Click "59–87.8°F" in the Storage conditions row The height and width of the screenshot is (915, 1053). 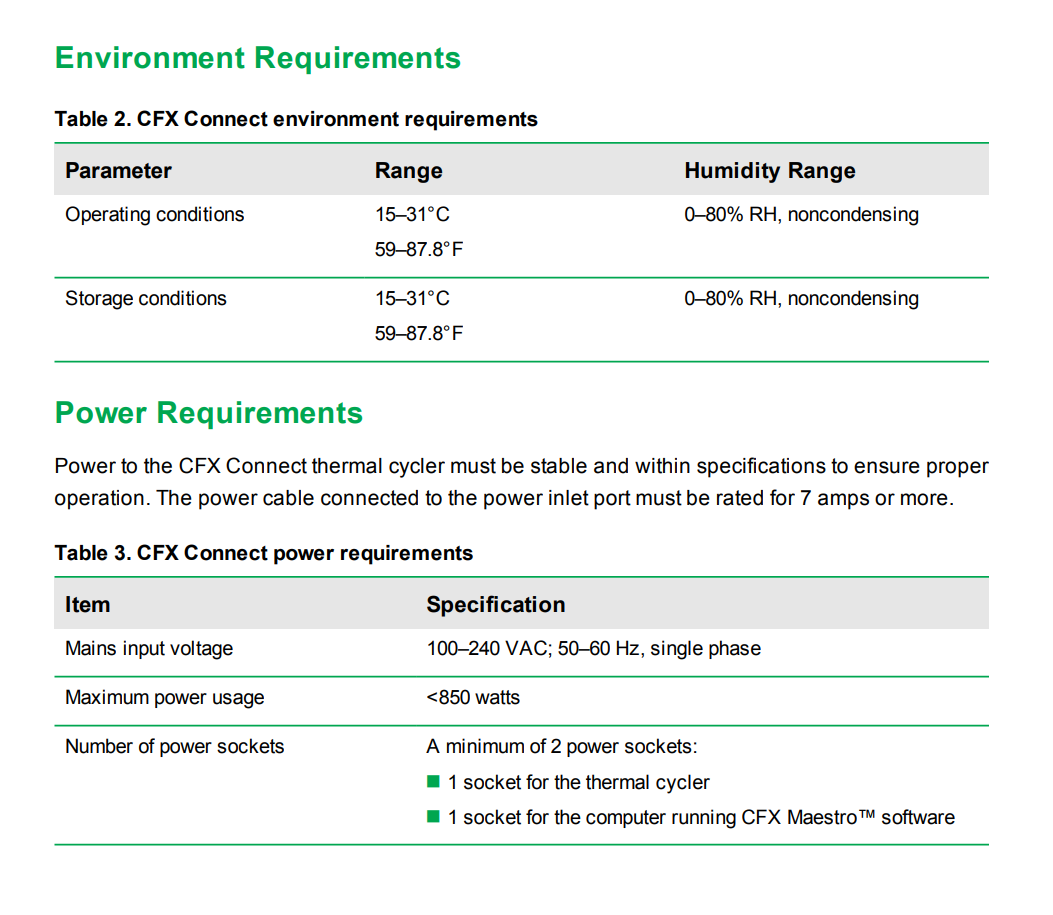click(419, 333)
